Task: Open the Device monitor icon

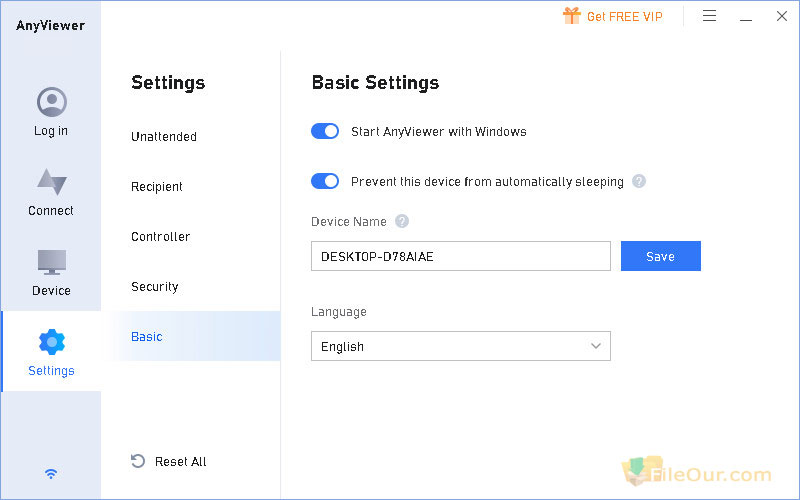Action: [52, 262]
